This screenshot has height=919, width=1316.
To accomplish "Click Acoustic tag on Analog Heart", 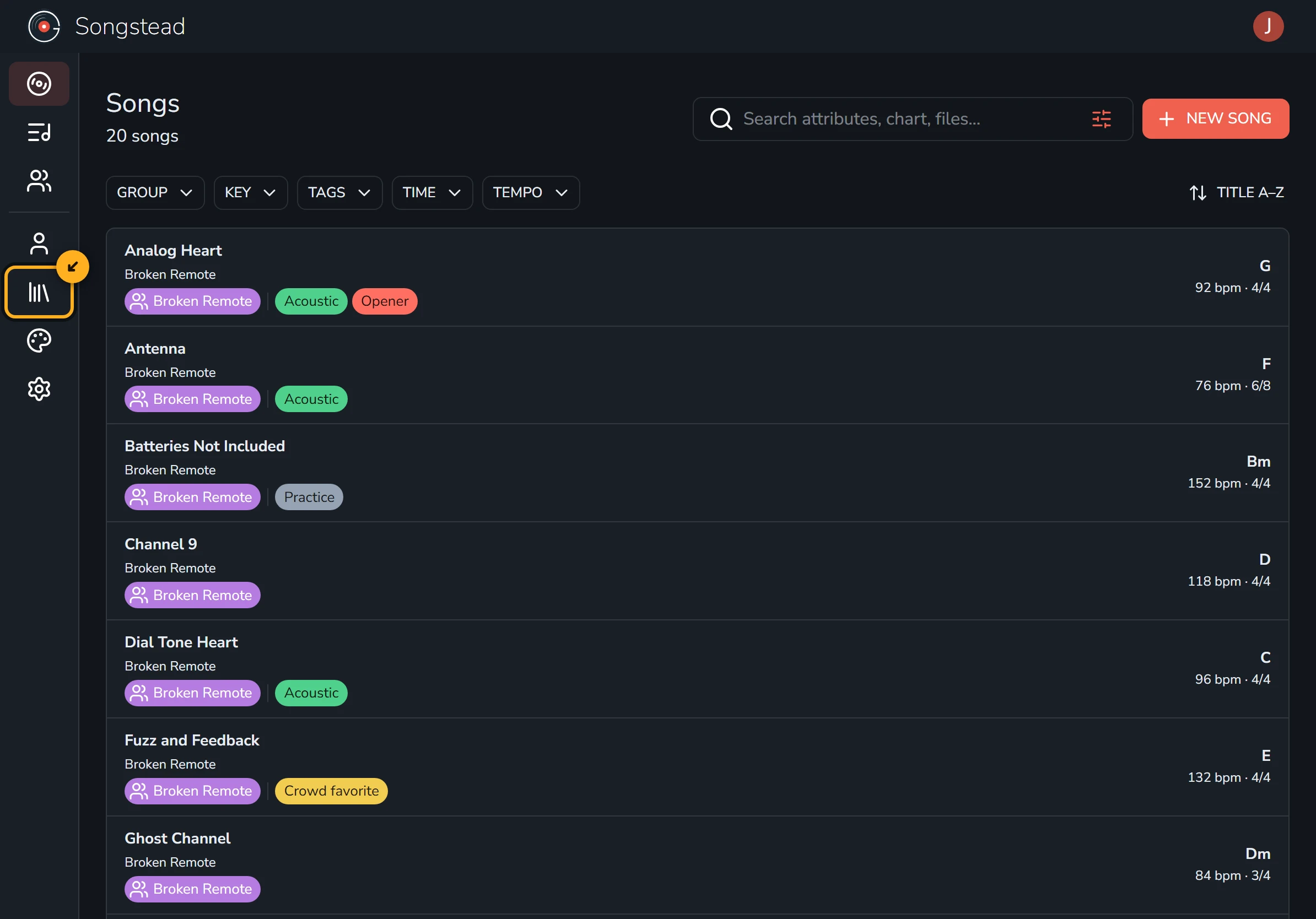I will tap(311, 301).
